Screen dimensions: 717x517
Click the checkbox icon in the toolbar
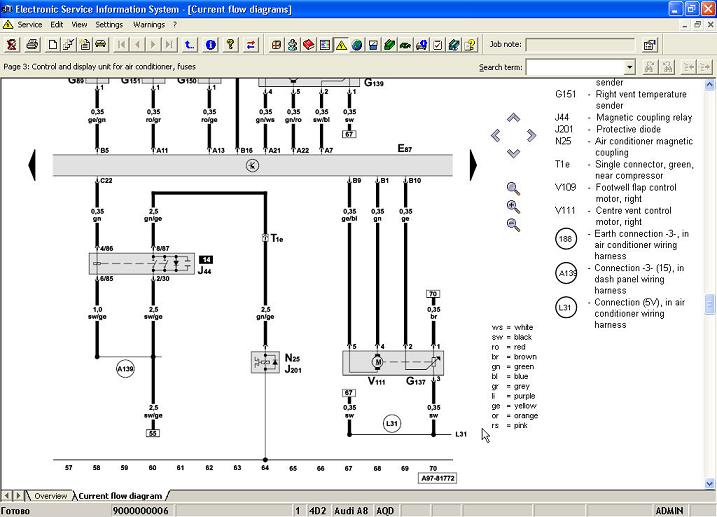(436, 45)
